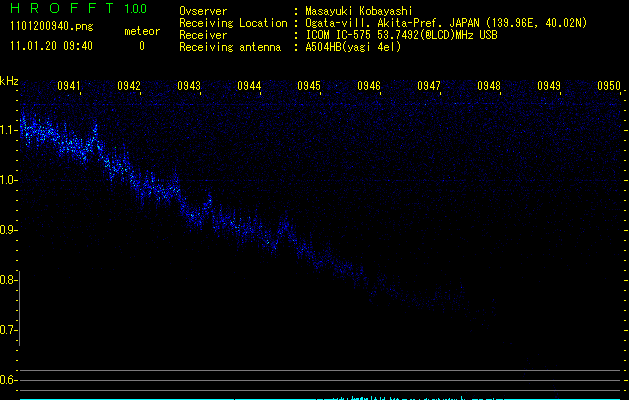Select the 0947 time marker

(x=429, y=87)
